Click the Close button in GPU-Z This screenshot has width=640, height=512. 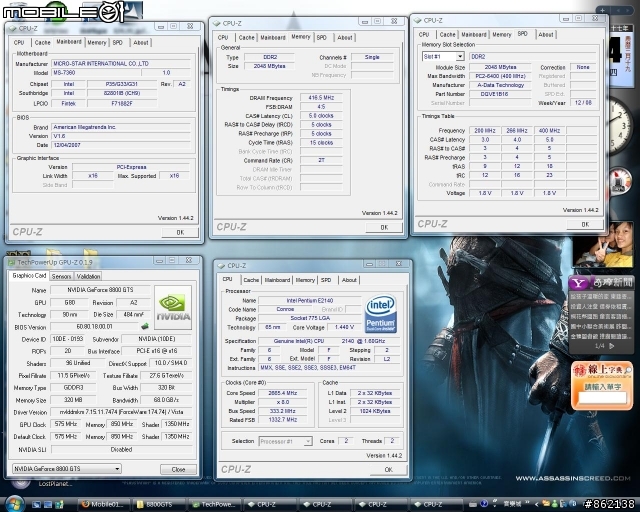178,470
